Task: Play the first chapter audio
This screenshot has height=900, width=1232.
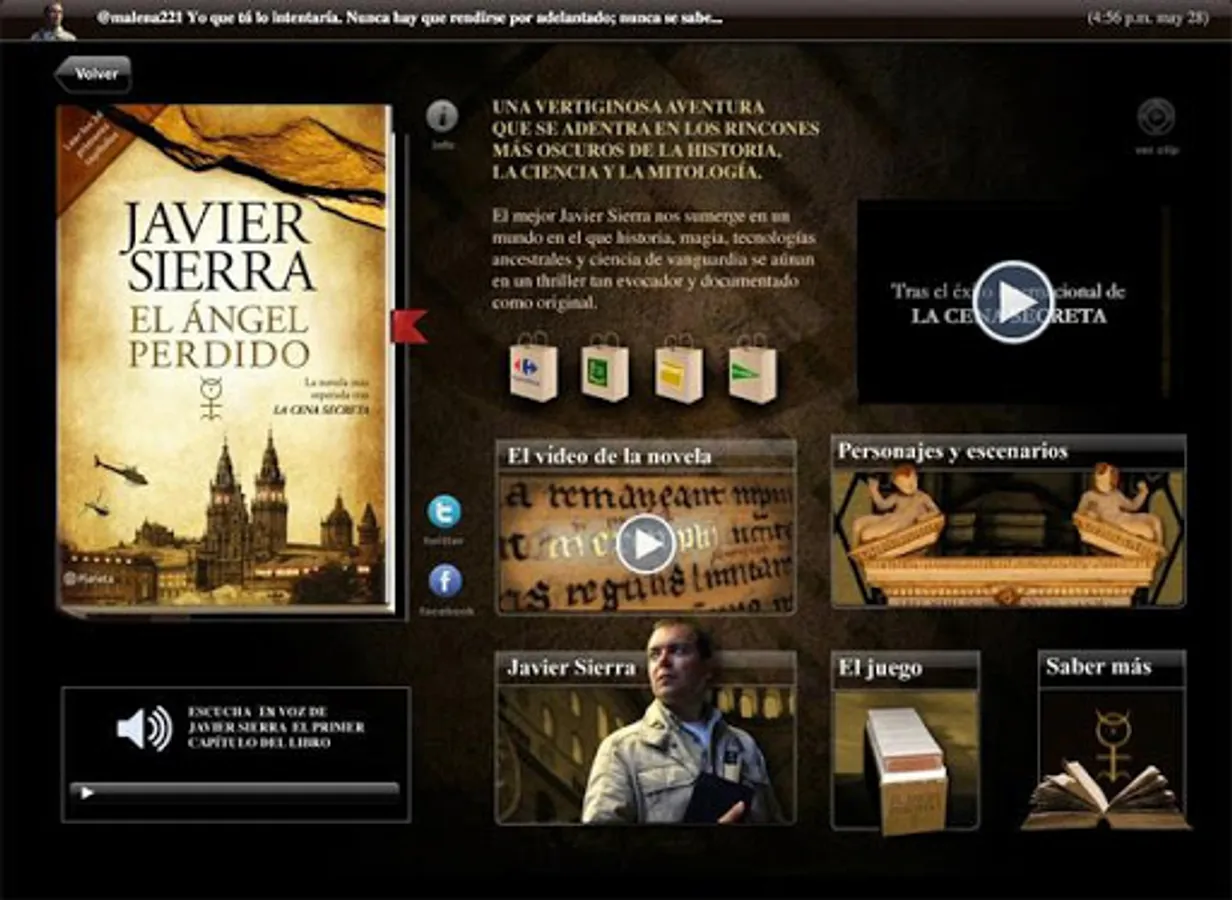Action: pos(87,793)
